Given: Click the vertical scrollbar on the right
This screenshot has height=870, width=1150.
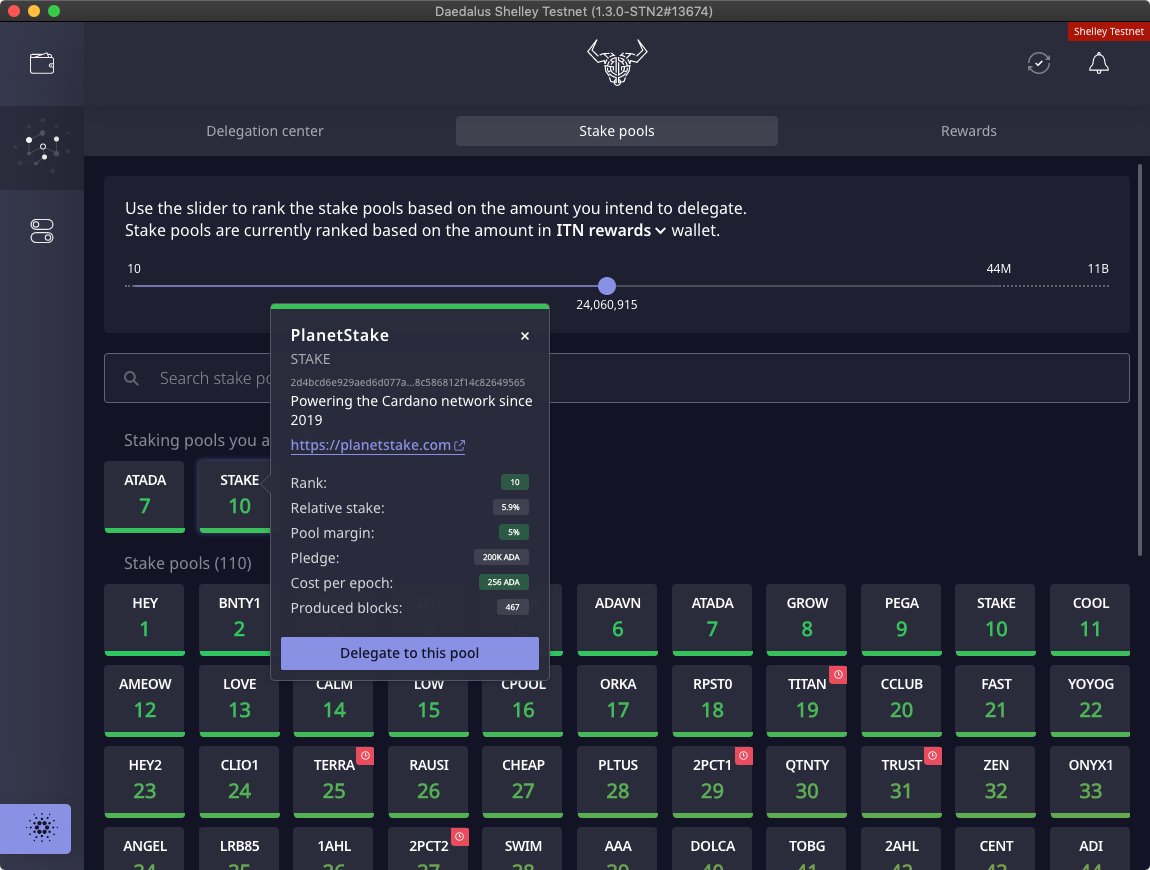Looking at the screenshot, I should (x=1140, y=360).
